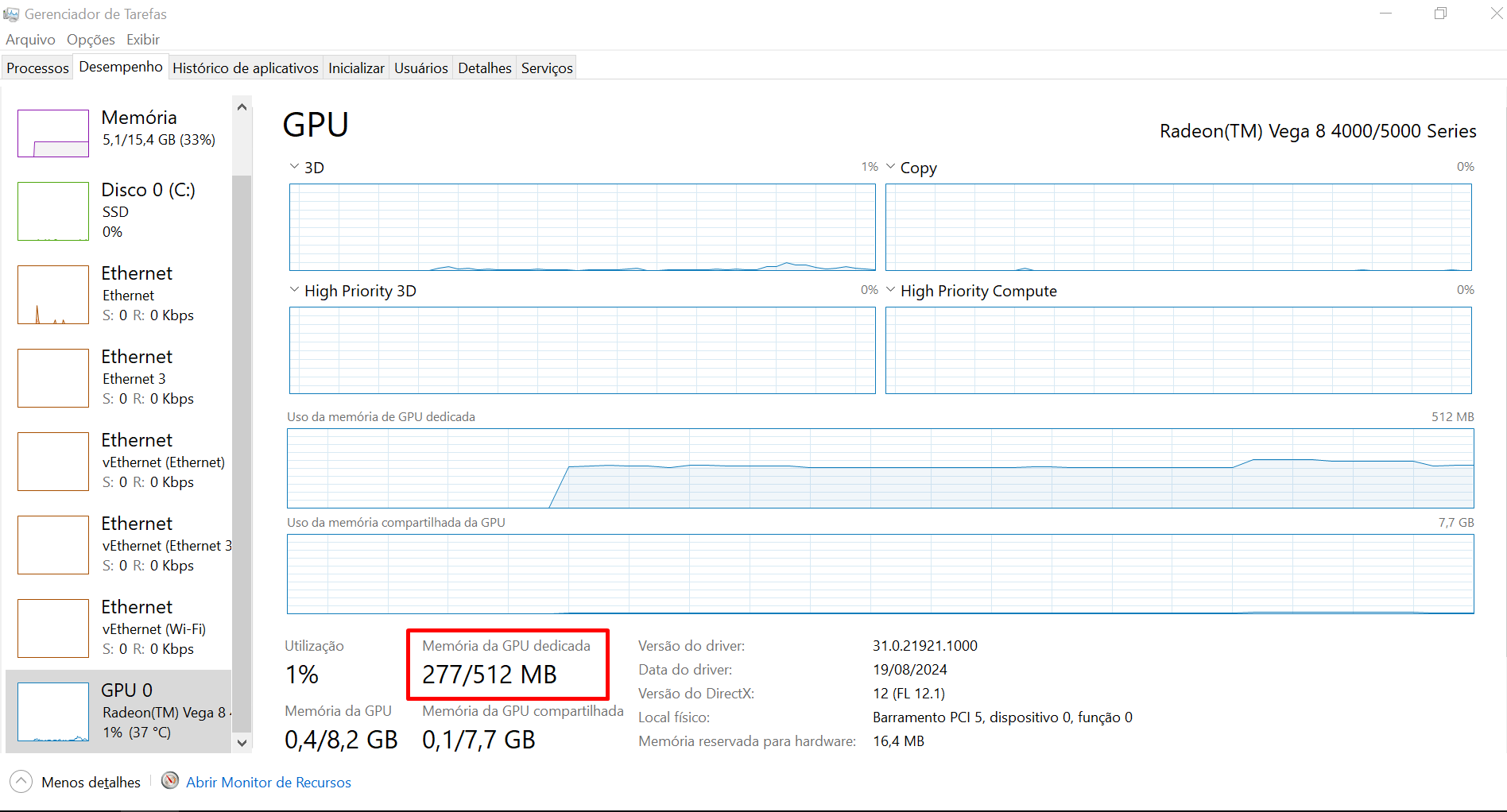Restore down the Task Manager window
Image resolution: width=1507 pixels, height=812 pixels.
[1440, 14]
